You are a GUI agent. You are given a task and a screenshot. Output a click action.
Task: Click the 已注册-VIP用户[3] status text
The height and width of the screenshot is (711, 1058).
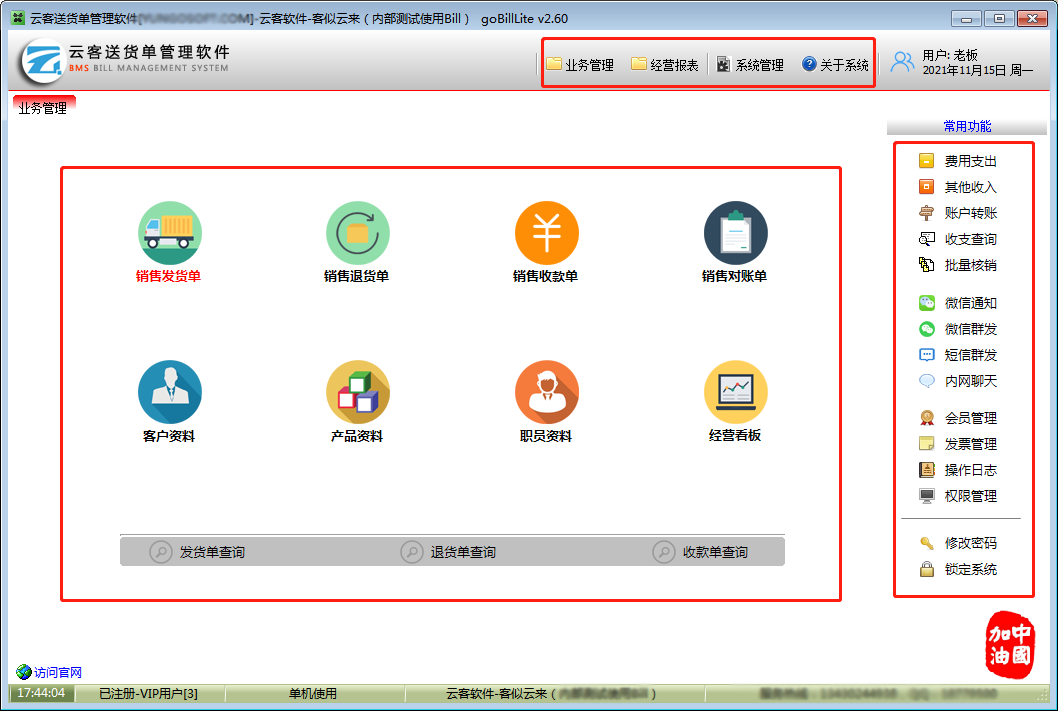(148, 693)
